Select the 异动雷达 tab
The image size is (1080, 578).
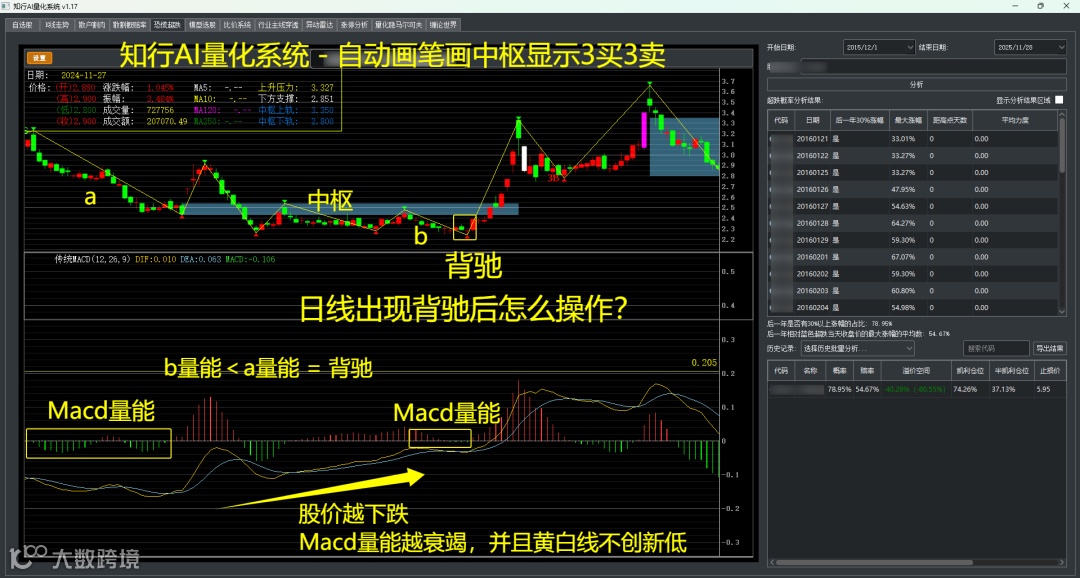click(x=320, y=25)
